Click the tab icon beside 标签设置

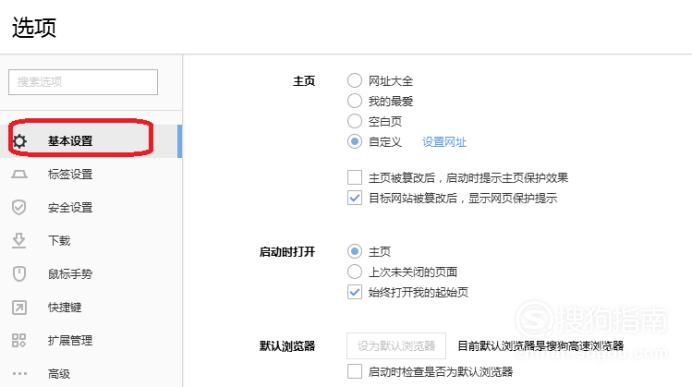click(x=19, y=174)
